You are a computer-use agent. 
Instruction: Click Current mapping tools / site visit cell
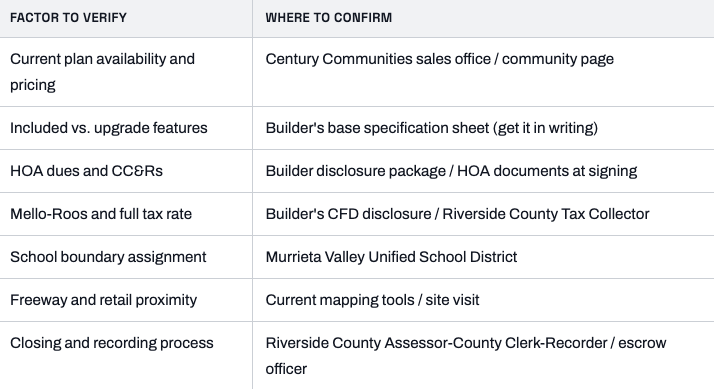tap(483, 300)
